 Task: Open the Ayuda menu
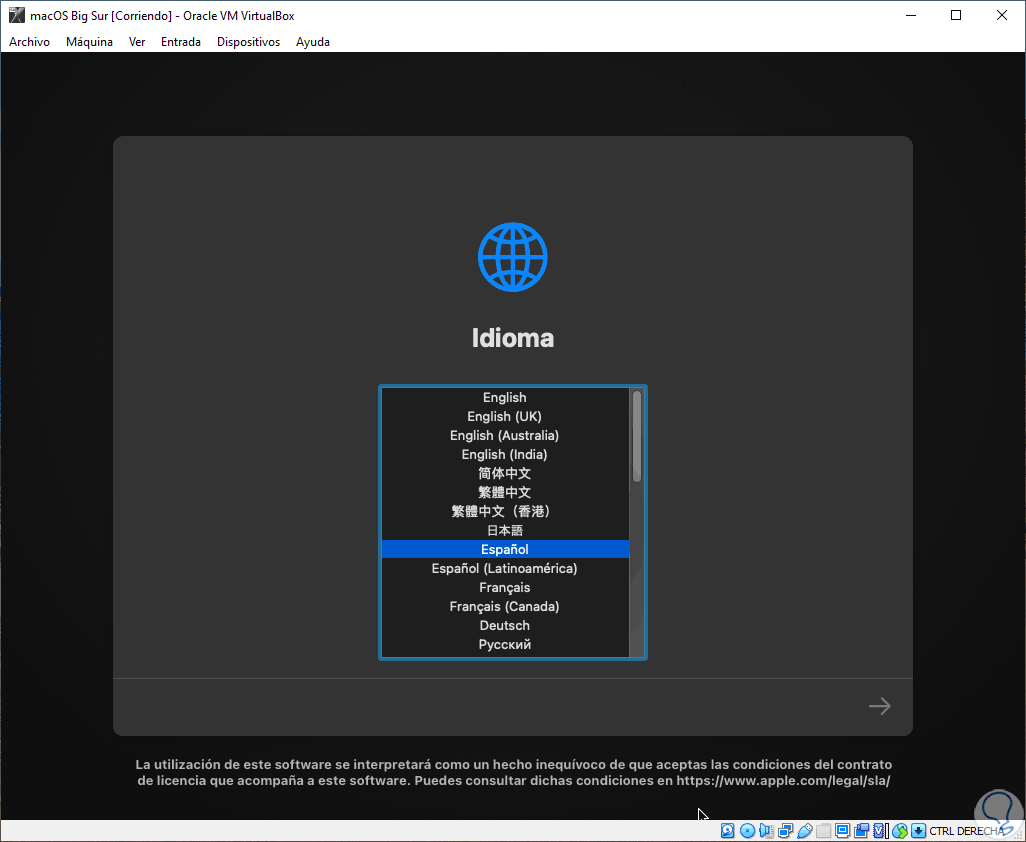(313, 42)
